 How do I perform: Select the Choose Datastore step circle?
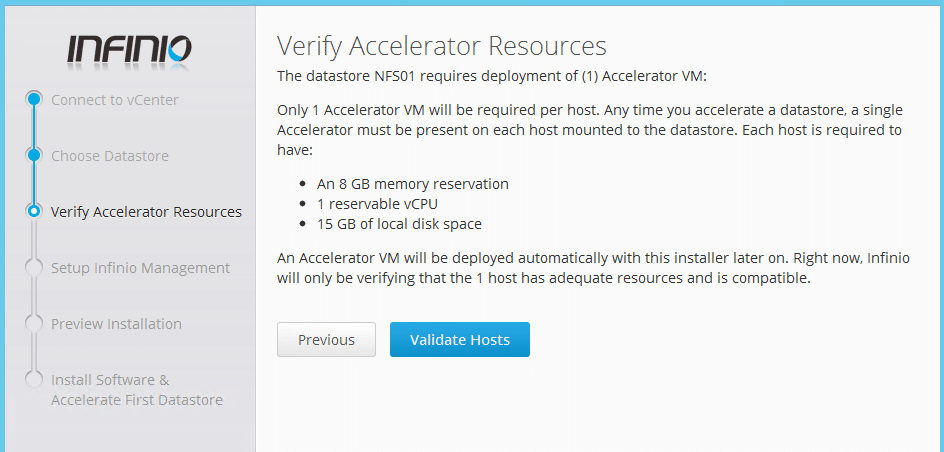(x=34, y=155)
